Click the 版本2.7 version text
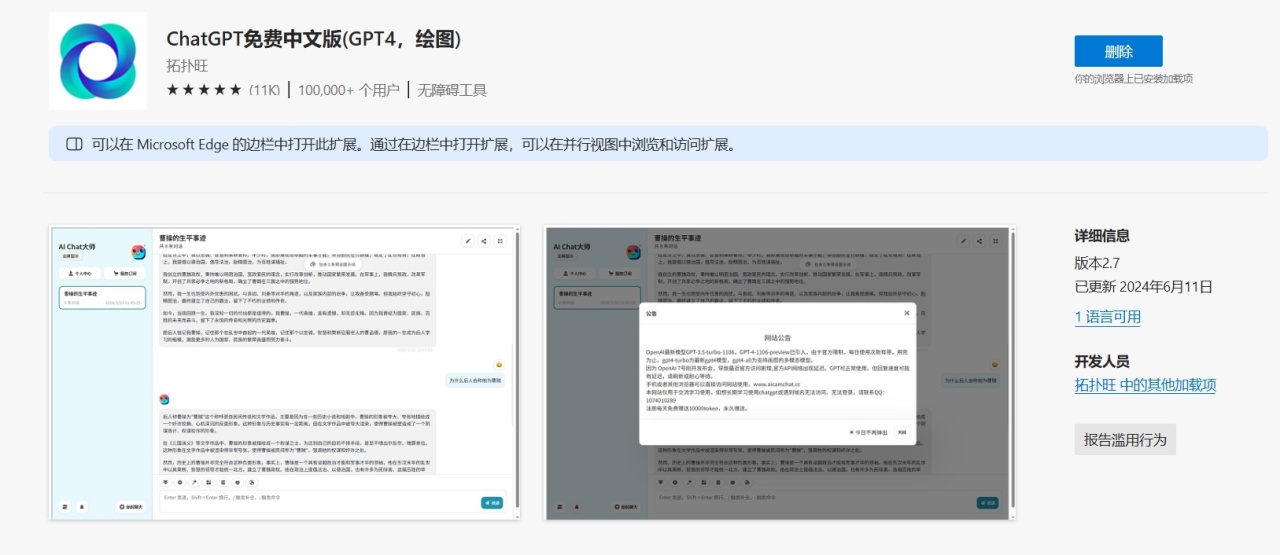 [x=1097, y=263]
